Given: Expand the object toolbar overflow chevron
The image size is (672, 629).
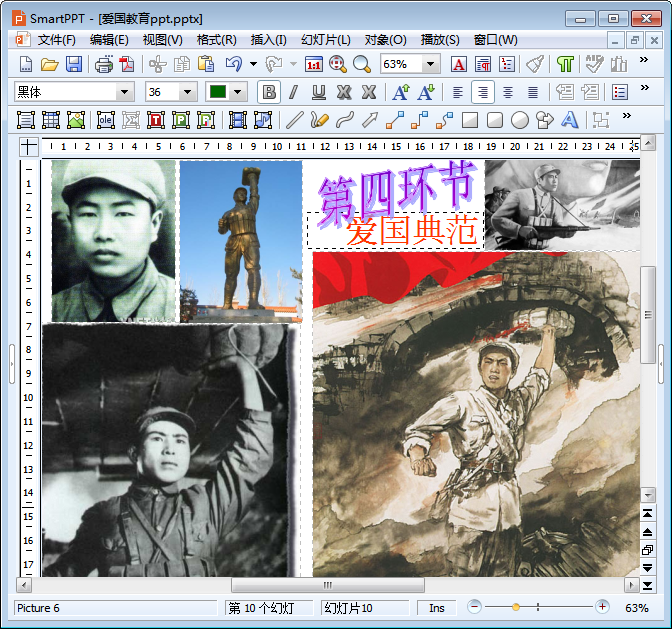Looking at the screenshot, I should point(627,115).
